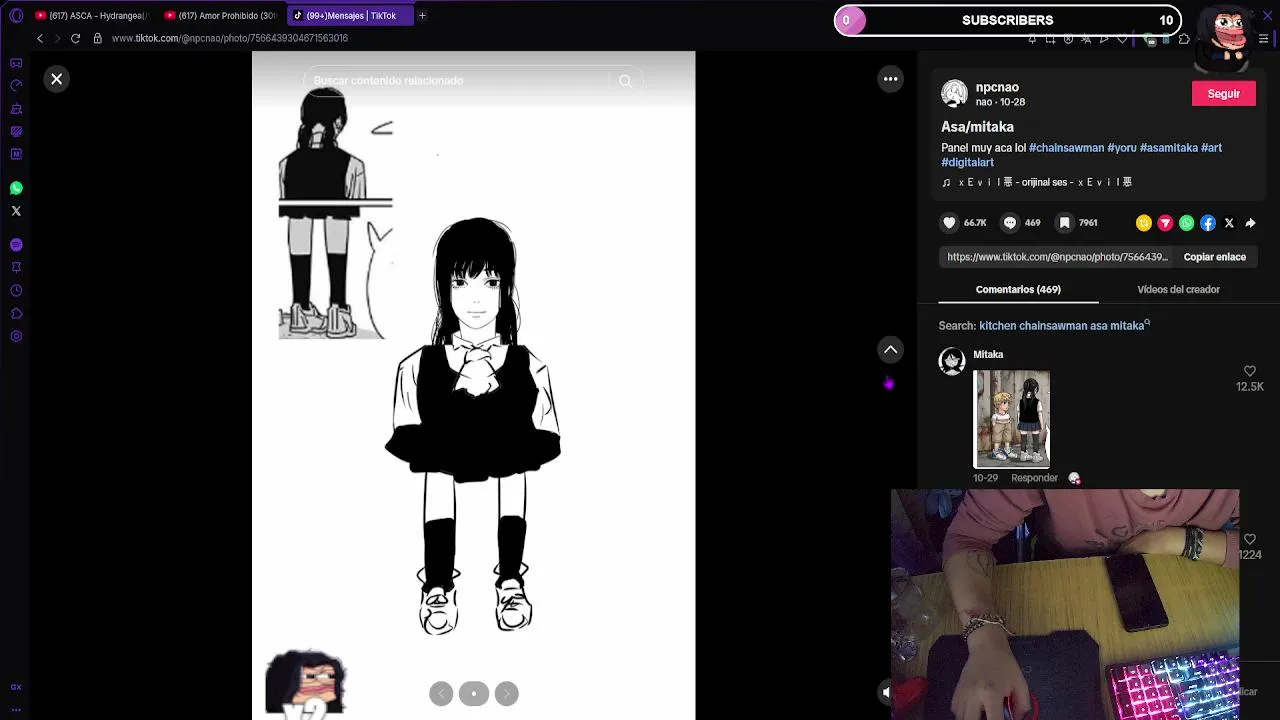
Task: Follow npcnao with Seguir button
Action: (x=1223, y=94)
